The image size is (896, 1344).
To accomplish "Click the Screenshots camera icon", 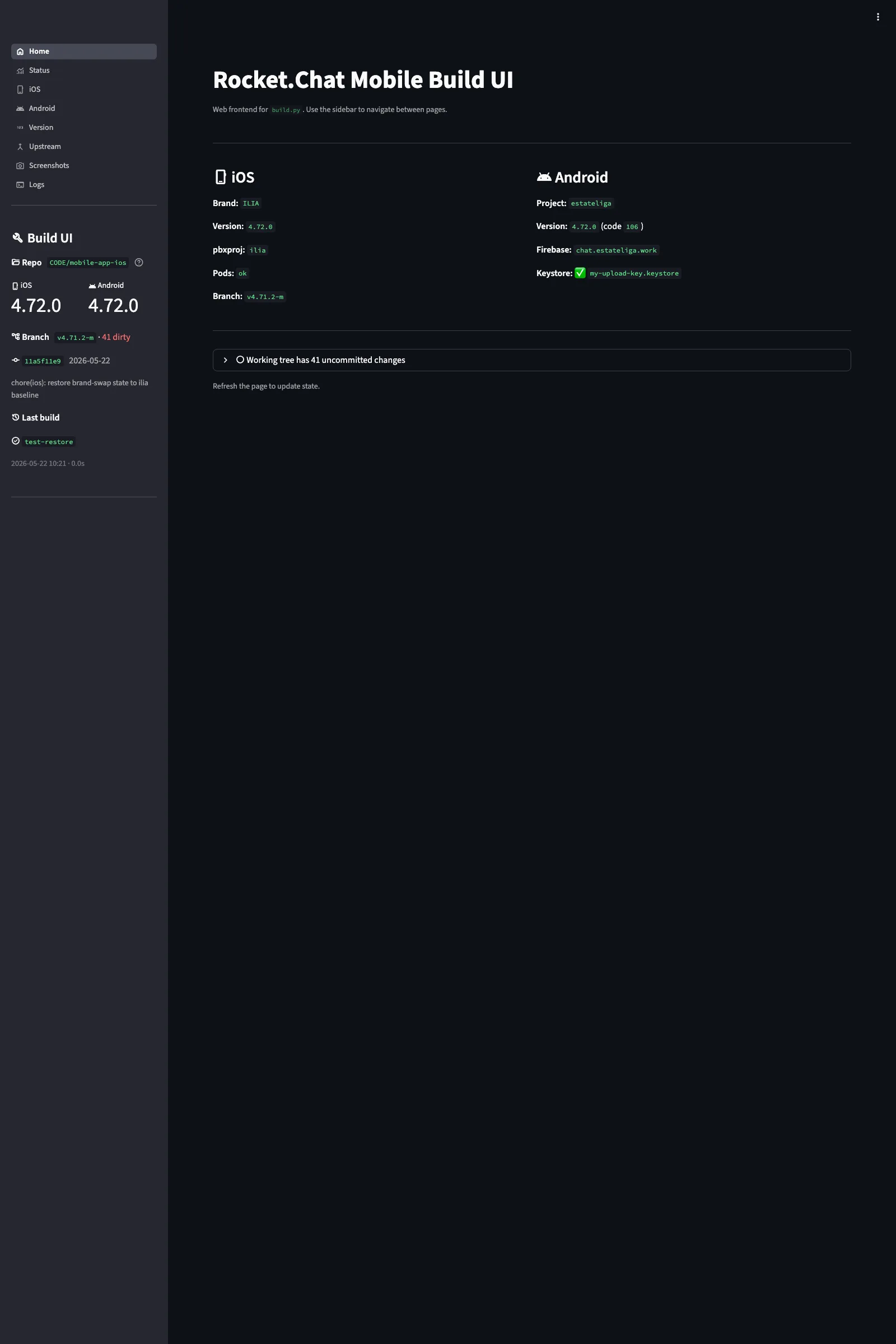I will pos(20,166).
